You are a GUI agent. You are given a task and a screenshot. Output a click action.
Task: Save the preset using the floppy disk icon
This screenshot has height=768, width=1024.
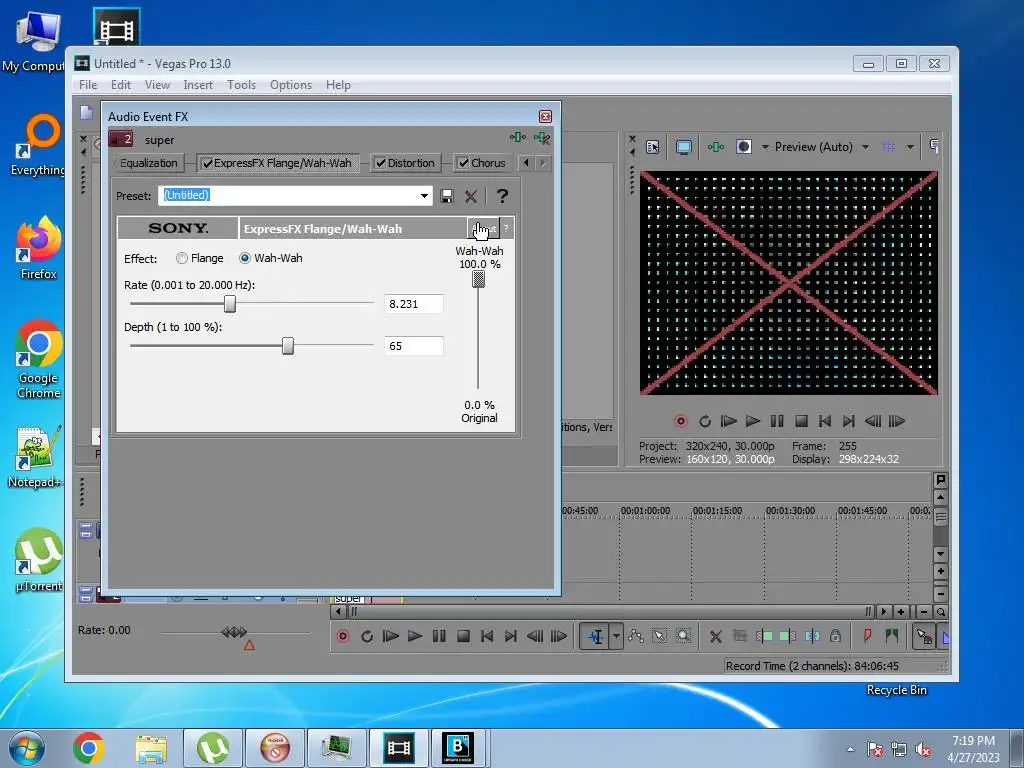(447, 196)
